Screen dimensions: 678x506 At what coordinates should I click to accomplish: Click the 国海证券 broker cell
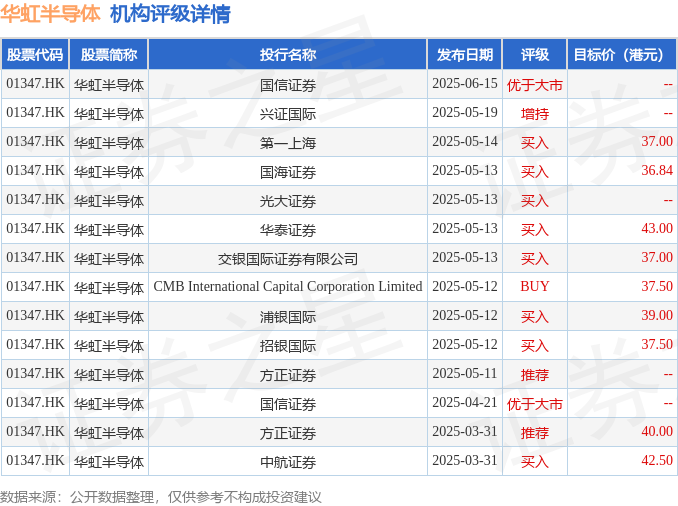pyautogui.click(x=288, y=172)
